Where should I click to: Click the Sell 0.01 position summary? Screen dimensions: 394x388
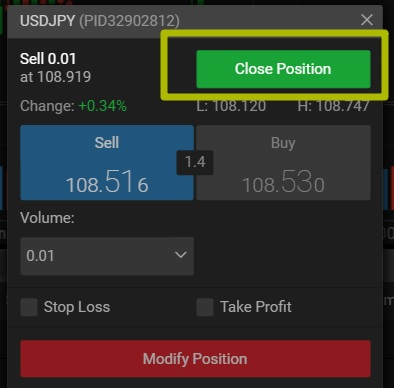(x=48, y=59)
